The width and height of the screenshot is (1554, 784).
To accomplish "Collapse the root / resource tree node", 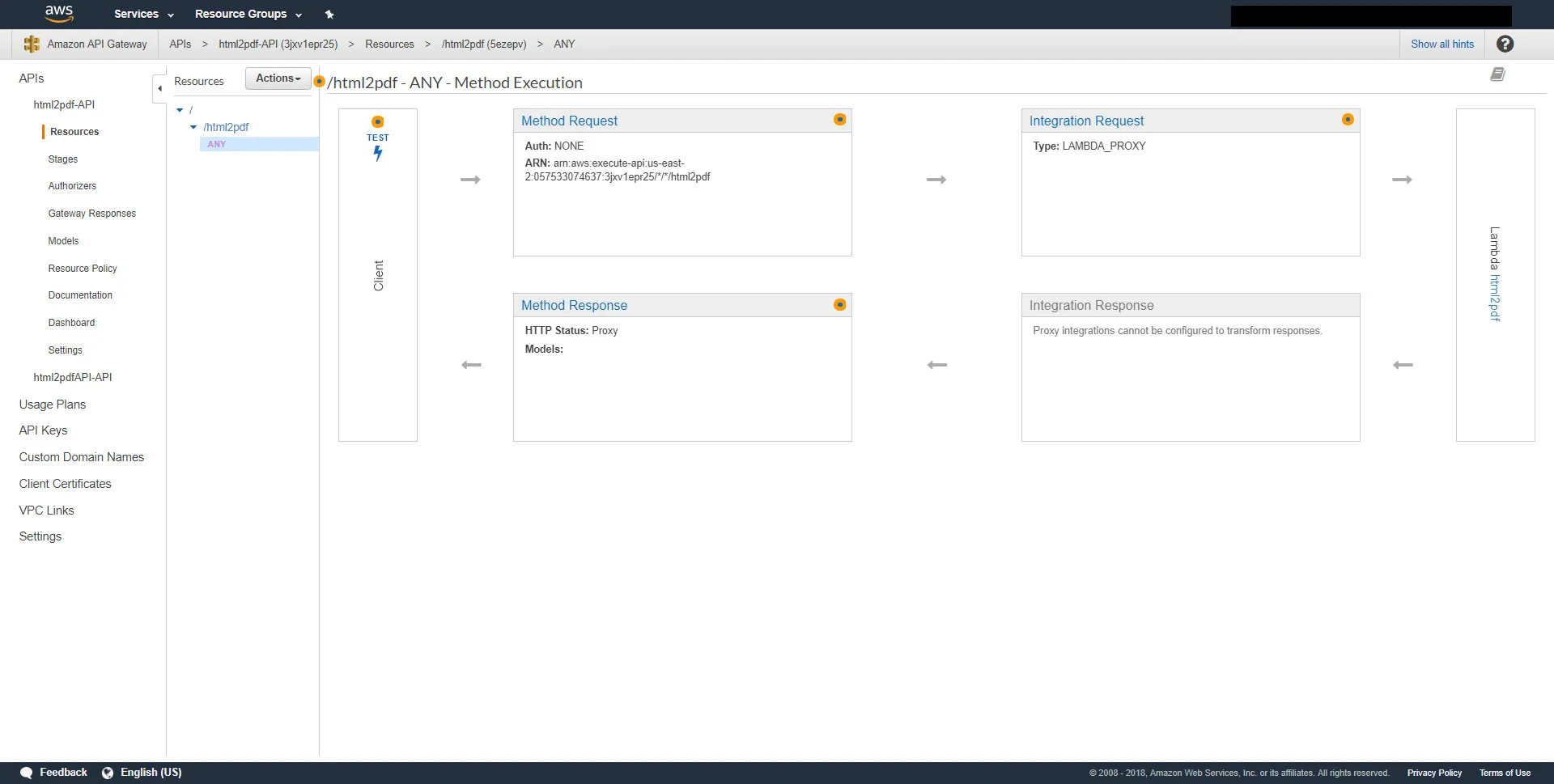I will pyautogui.click(x=180, y=110).
